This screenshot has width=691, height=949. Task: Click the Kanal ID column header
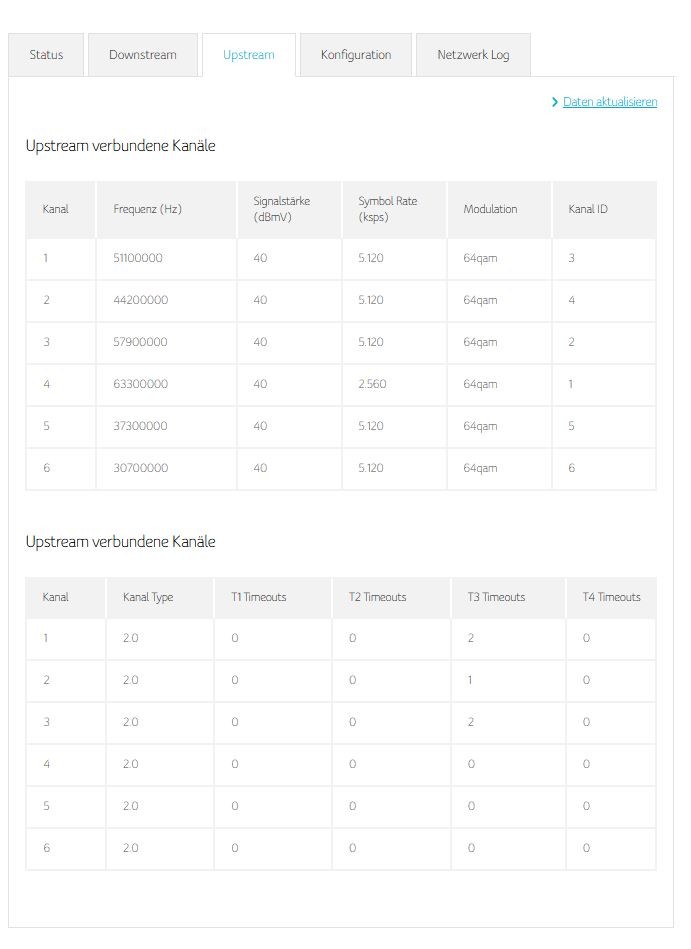[588, 209]
